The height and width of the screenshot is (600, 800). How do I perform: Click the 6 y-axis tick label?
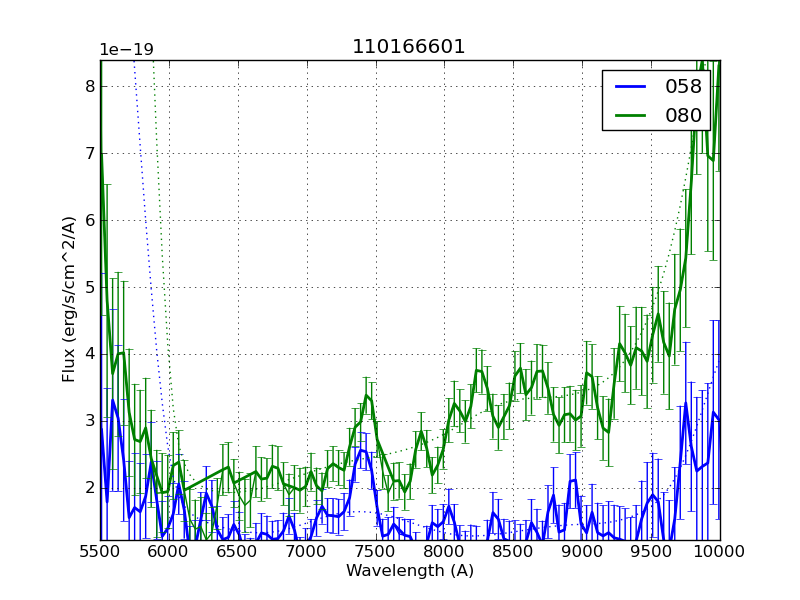pos(90,220)
